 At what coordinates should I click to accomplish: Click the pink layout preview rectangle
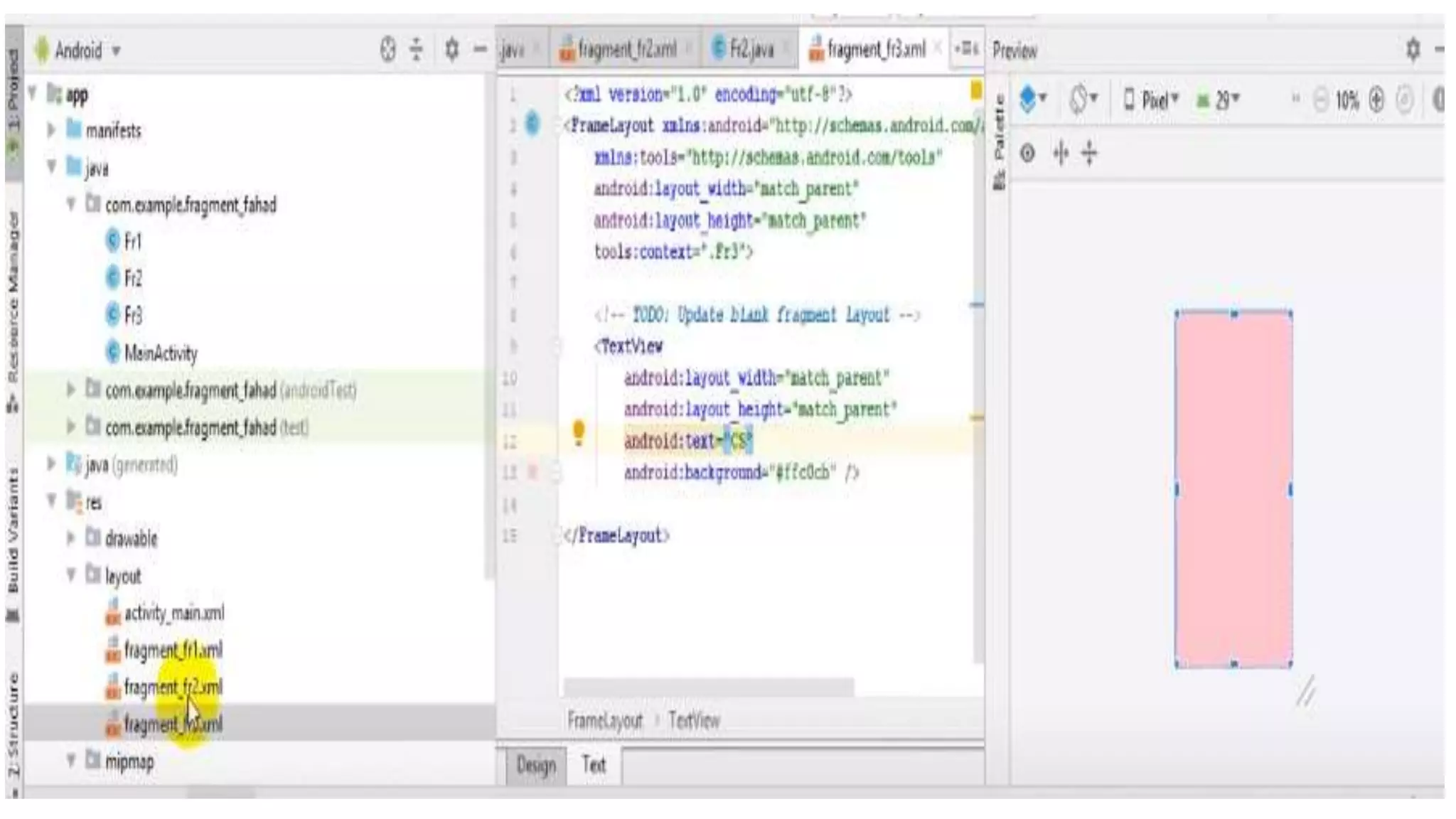click(1233, 488)
